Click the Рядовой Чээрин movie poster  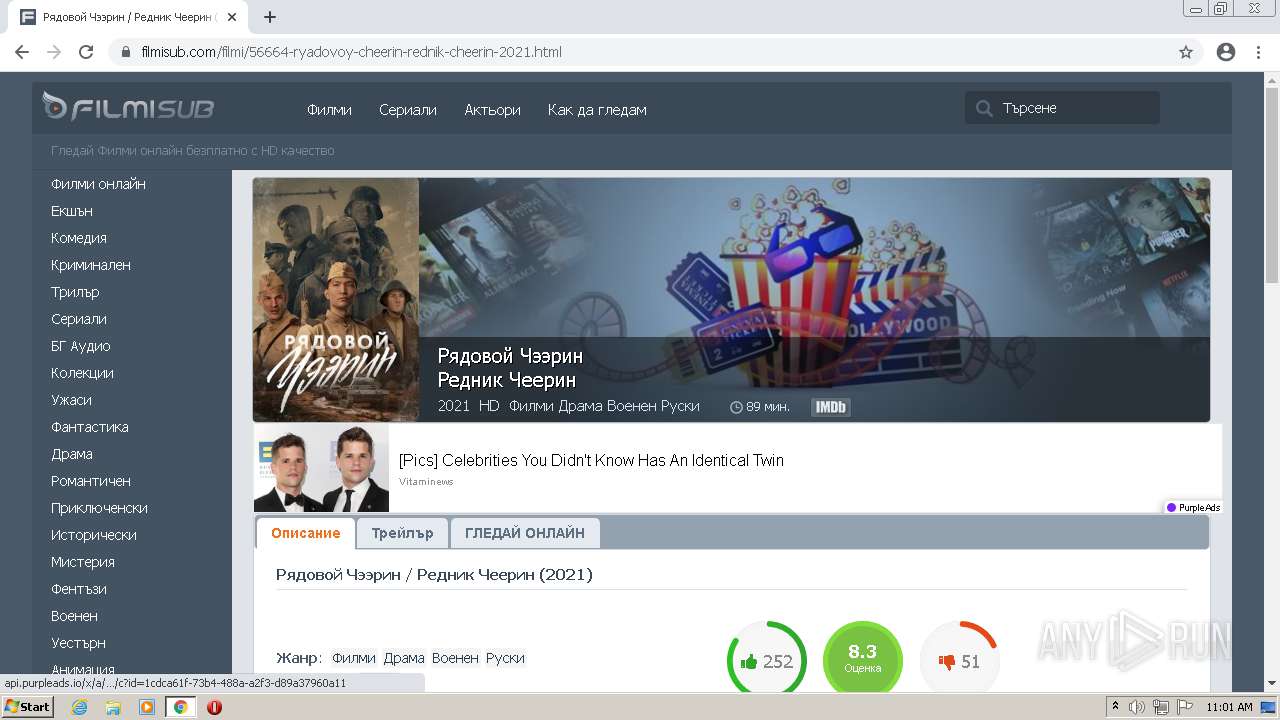point(336,300)
